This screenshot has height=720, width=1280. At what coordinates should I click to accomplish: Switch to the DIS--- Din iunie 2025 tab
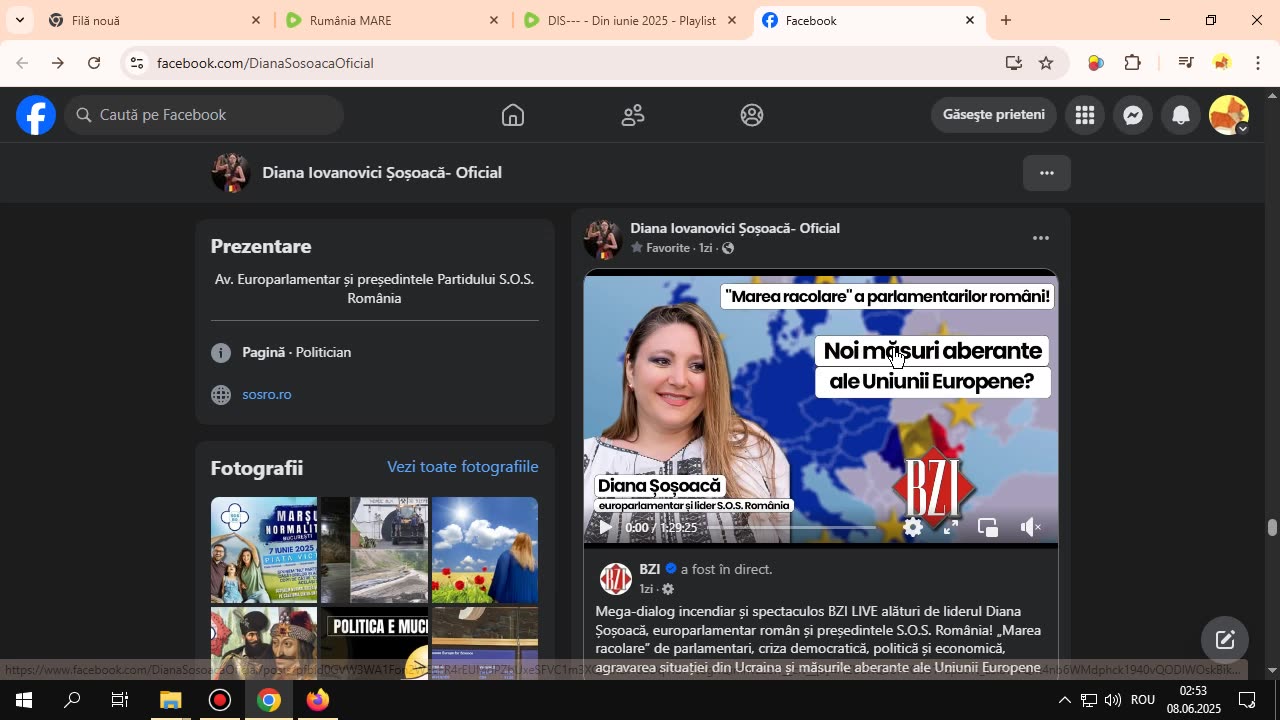630,20
